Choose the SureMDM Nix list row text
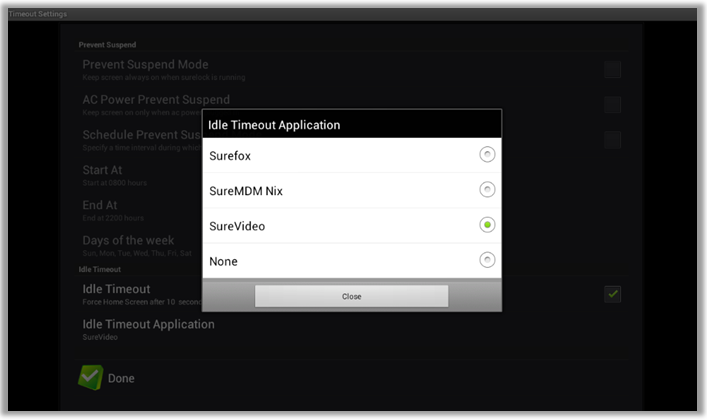Image resolution: width=707 pixels, height=420 pixels. pyautogui.click(x=246, y=191)
